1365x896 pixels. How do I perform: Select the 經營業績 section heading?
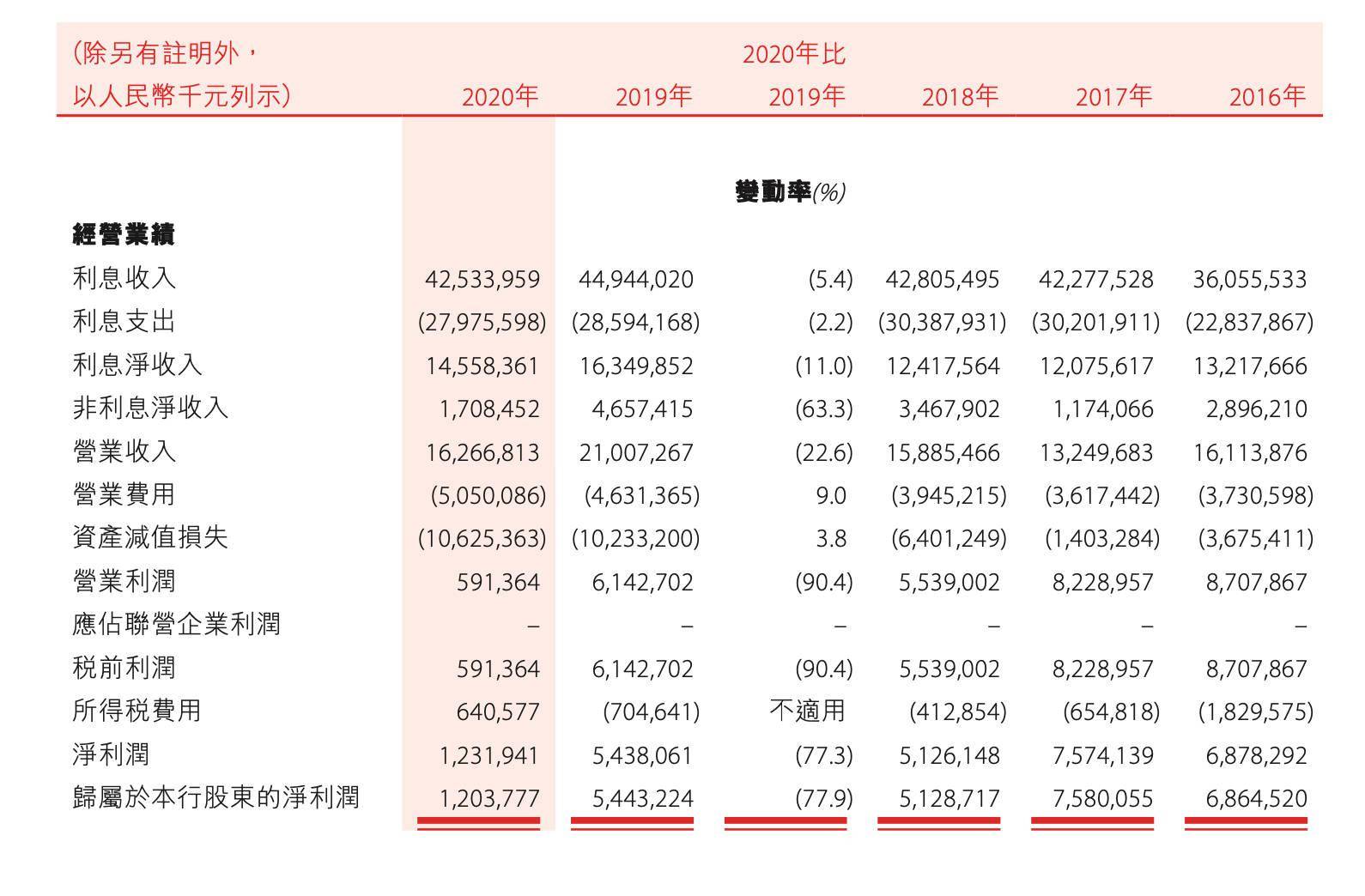click(124, 234)
